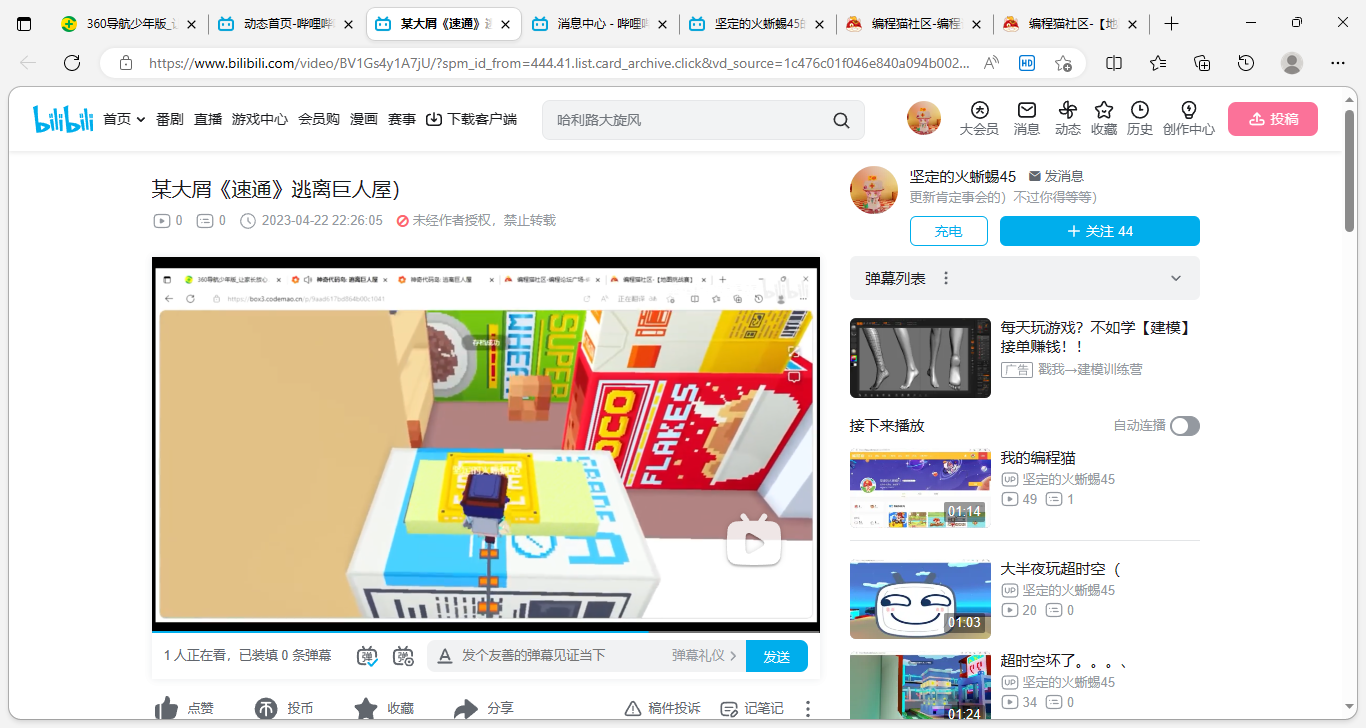This screenshot has width=1366, height=728.
Task: Switch to 360导航少年版 tab
Action: pyautogui.click(x=130, y=23)
